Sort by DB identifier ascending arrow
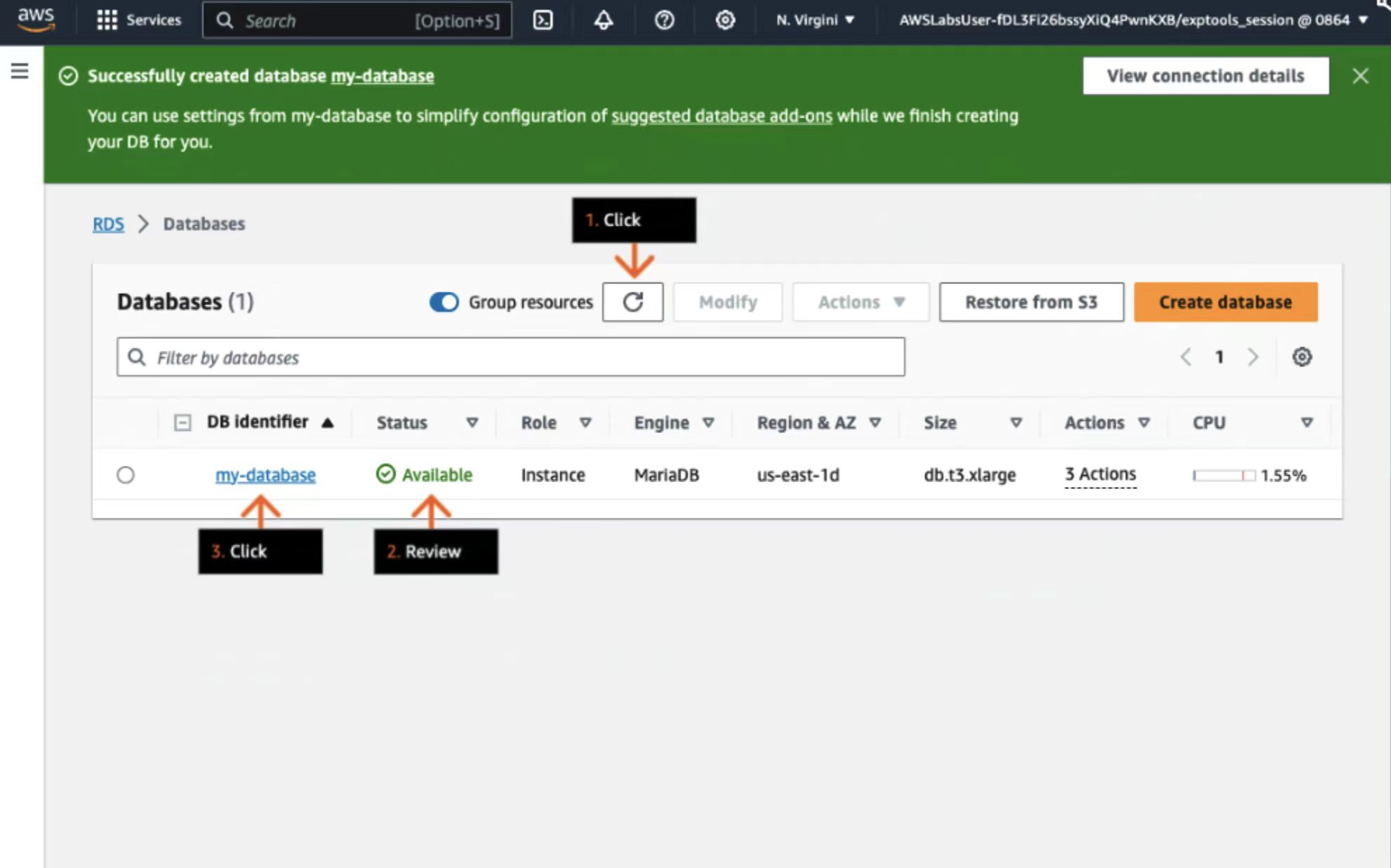1391x868 pixels. 328,422
